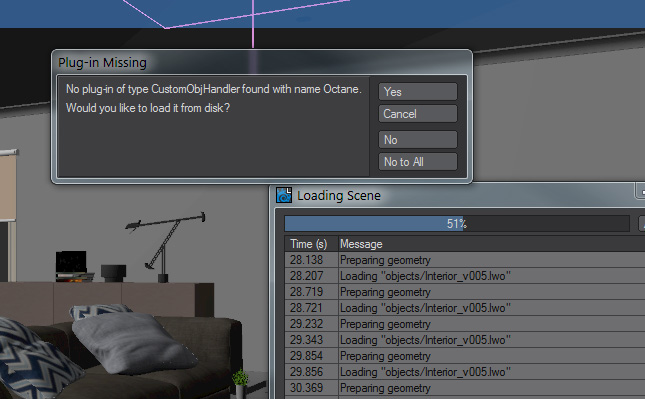Select the Preparing geometry row at 29.232

click(465, 324)
